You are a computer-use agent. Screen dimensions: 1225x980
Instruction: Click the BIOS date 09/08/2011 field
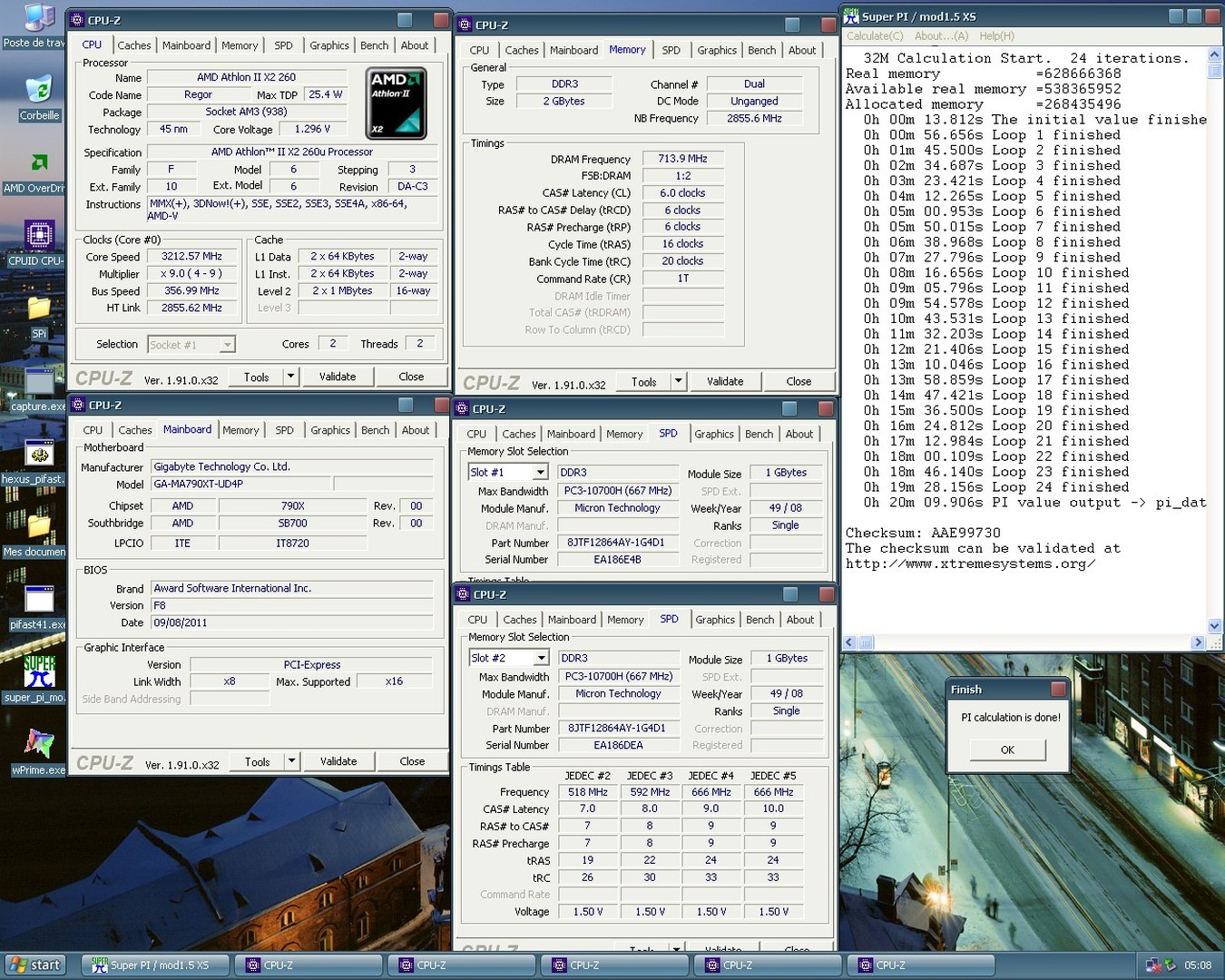click(291, 622)
